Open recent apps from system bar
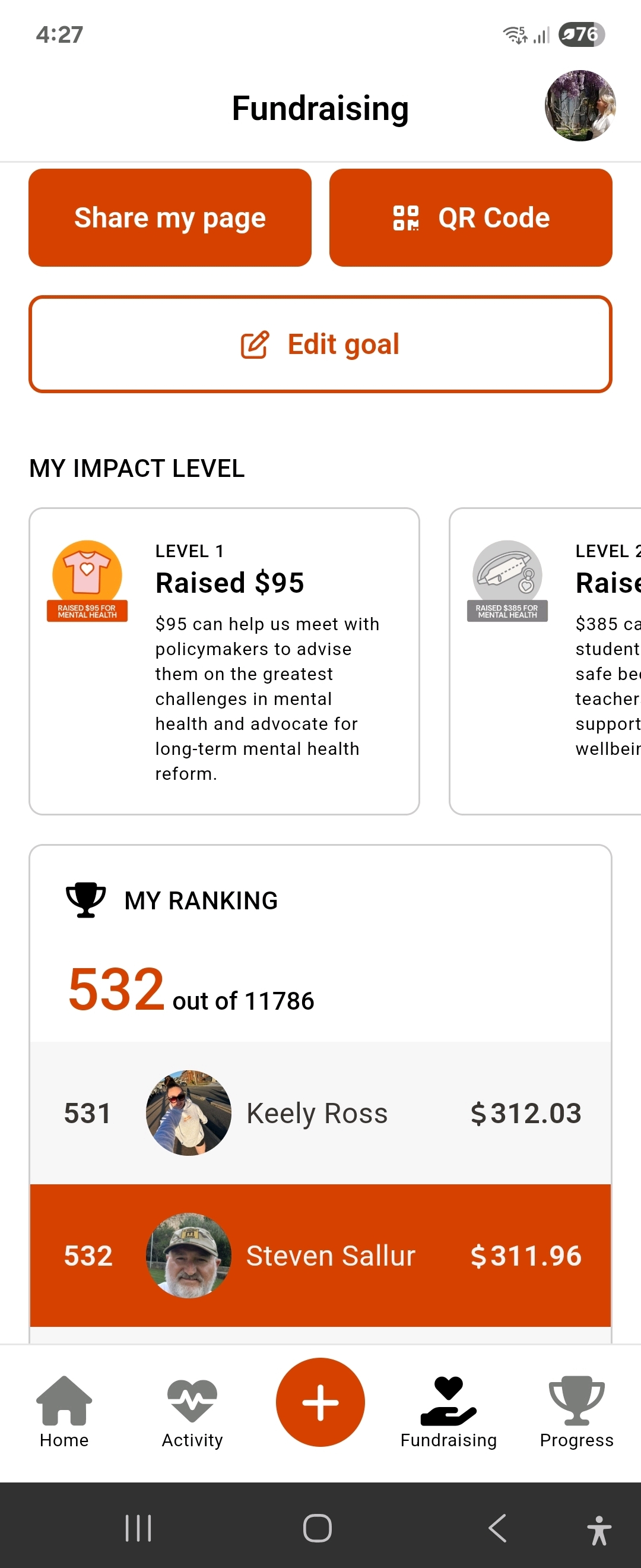The width and height of the screenshot is (641, 1568). (138, 1527)
